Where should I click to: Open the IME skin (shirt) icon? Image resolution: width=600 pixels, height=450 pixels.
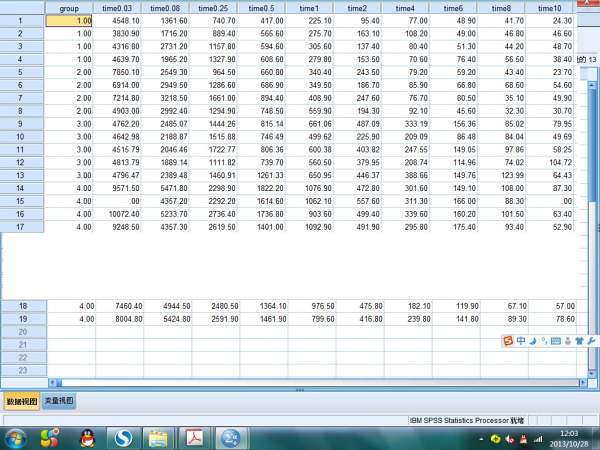579,341
